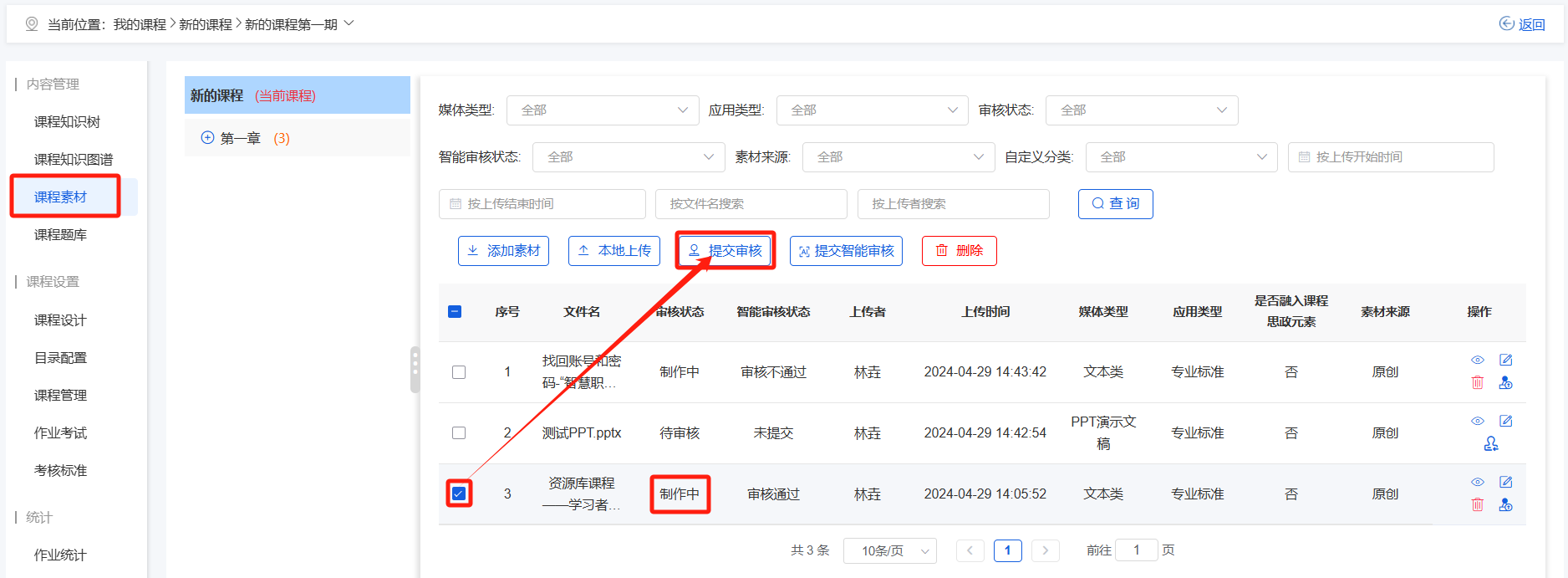Click the 本地上传 button

coord(614,251)
